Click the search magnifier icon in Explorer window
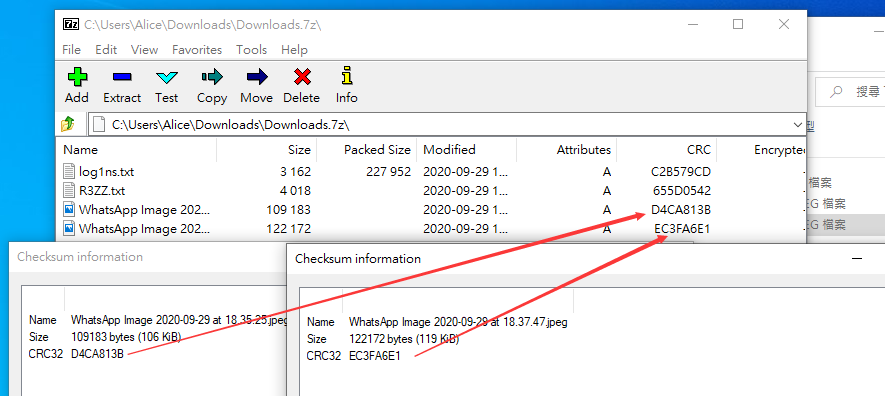Screen dimensions: 885x396 click(x=836, y=92)
